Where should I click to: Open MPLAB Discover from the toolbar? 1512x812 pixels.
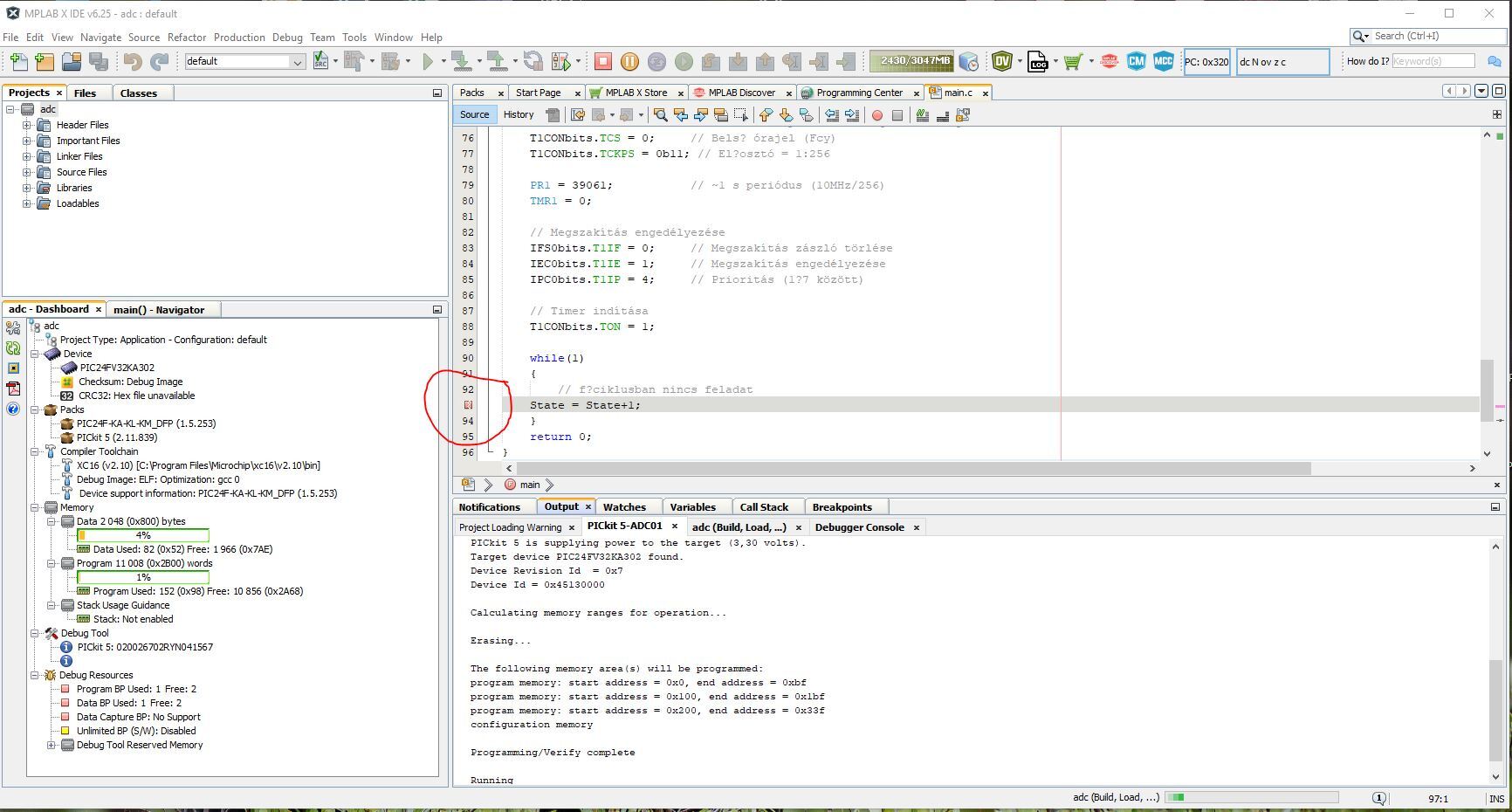1110,61
